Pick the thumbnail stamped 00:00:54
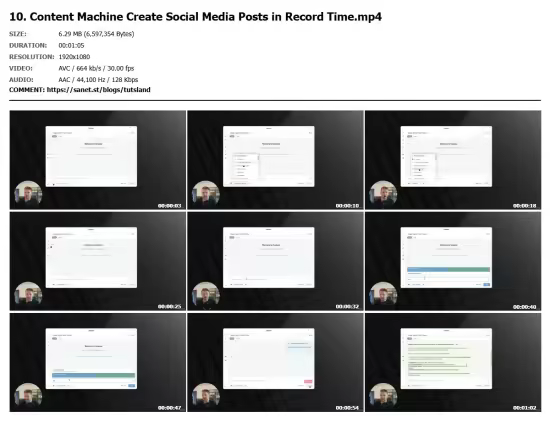Screen dimensions: 550x422 pos(275,362)
